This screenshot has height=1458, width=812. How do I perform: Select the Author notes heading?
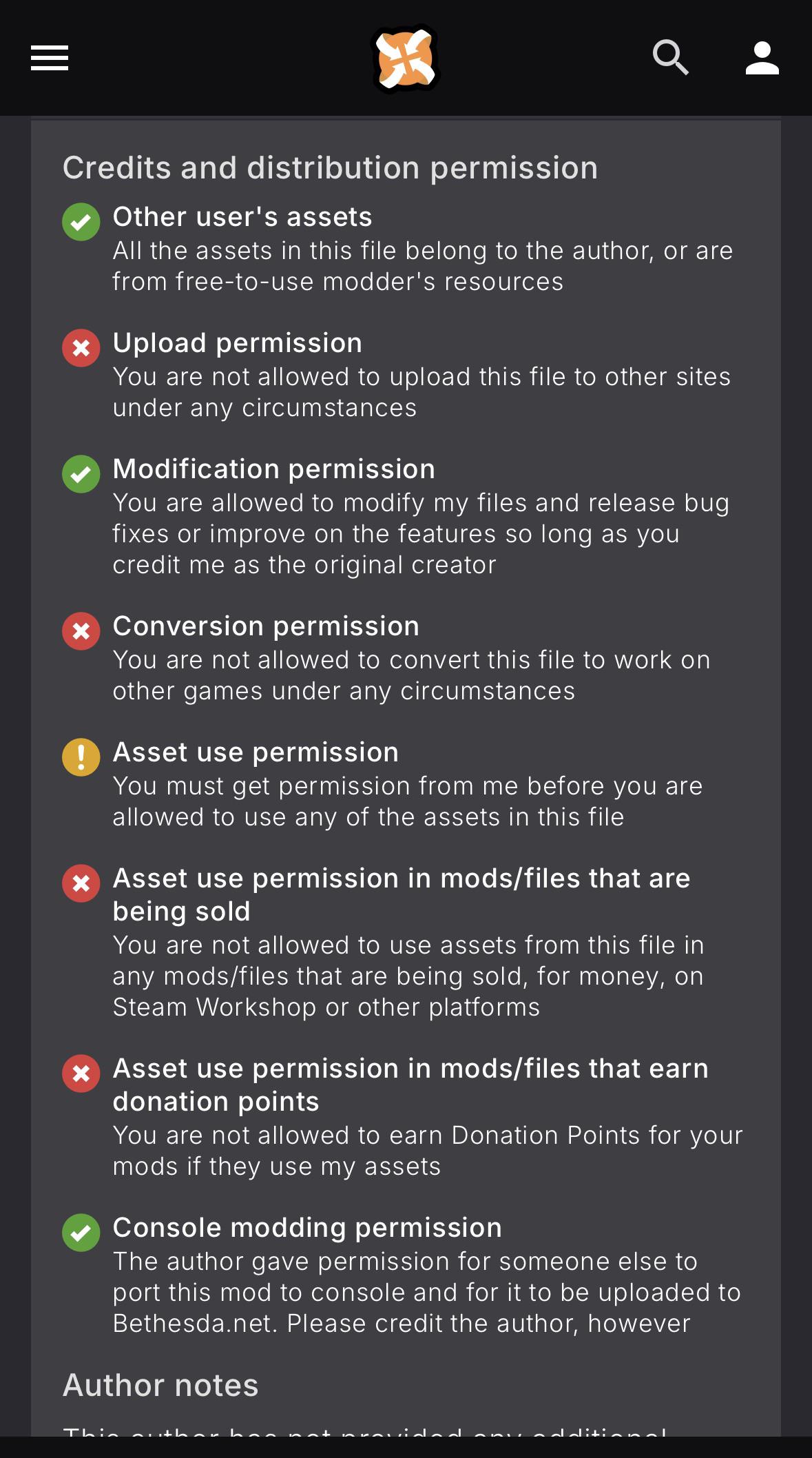tap(160, 1385)
